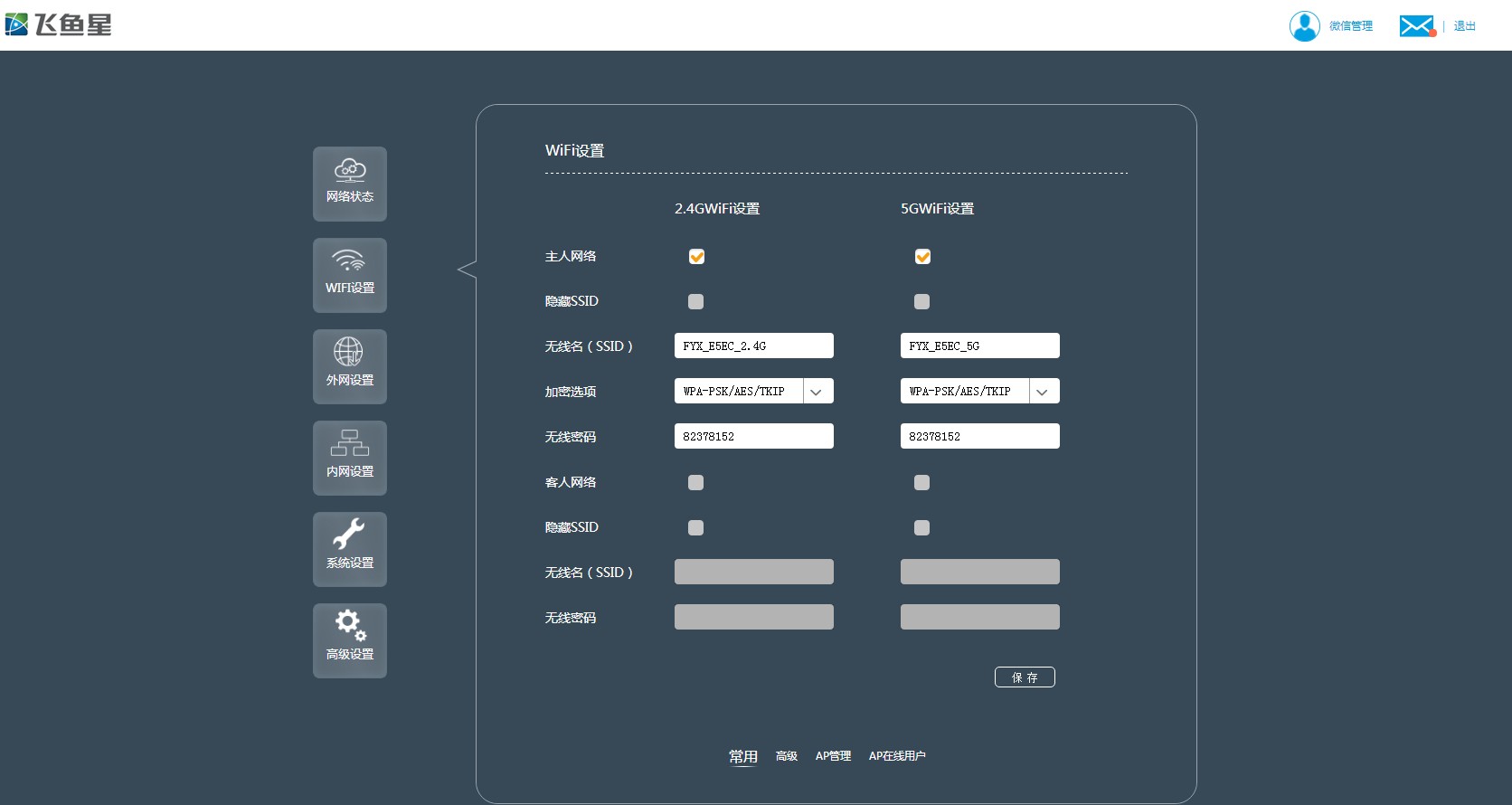
Task: Click the mail envelope icon
Action: (1416, 26)
